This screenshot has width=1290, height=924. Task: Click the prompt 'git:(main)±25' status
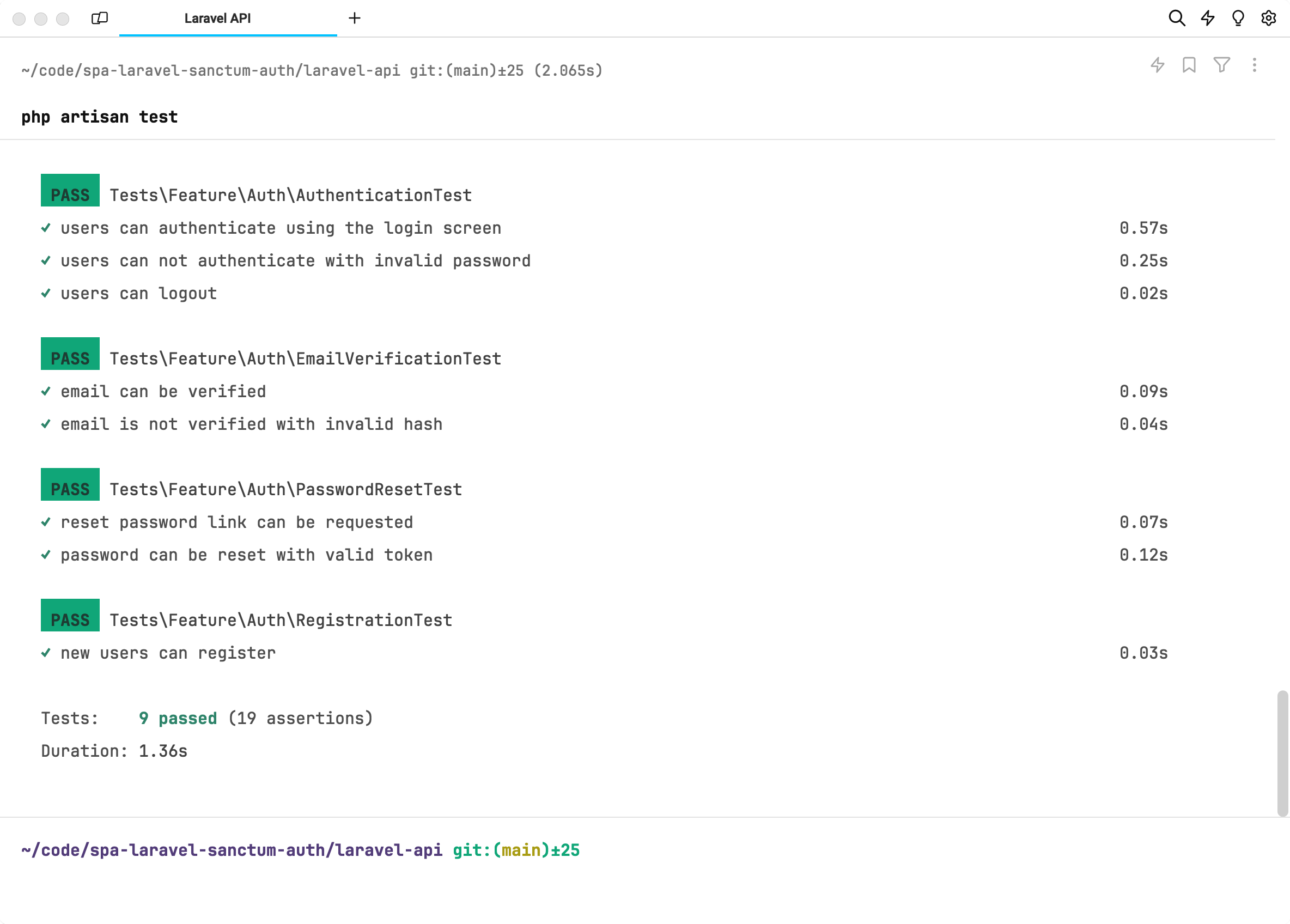pyautogui.click(x=516, y=850)
